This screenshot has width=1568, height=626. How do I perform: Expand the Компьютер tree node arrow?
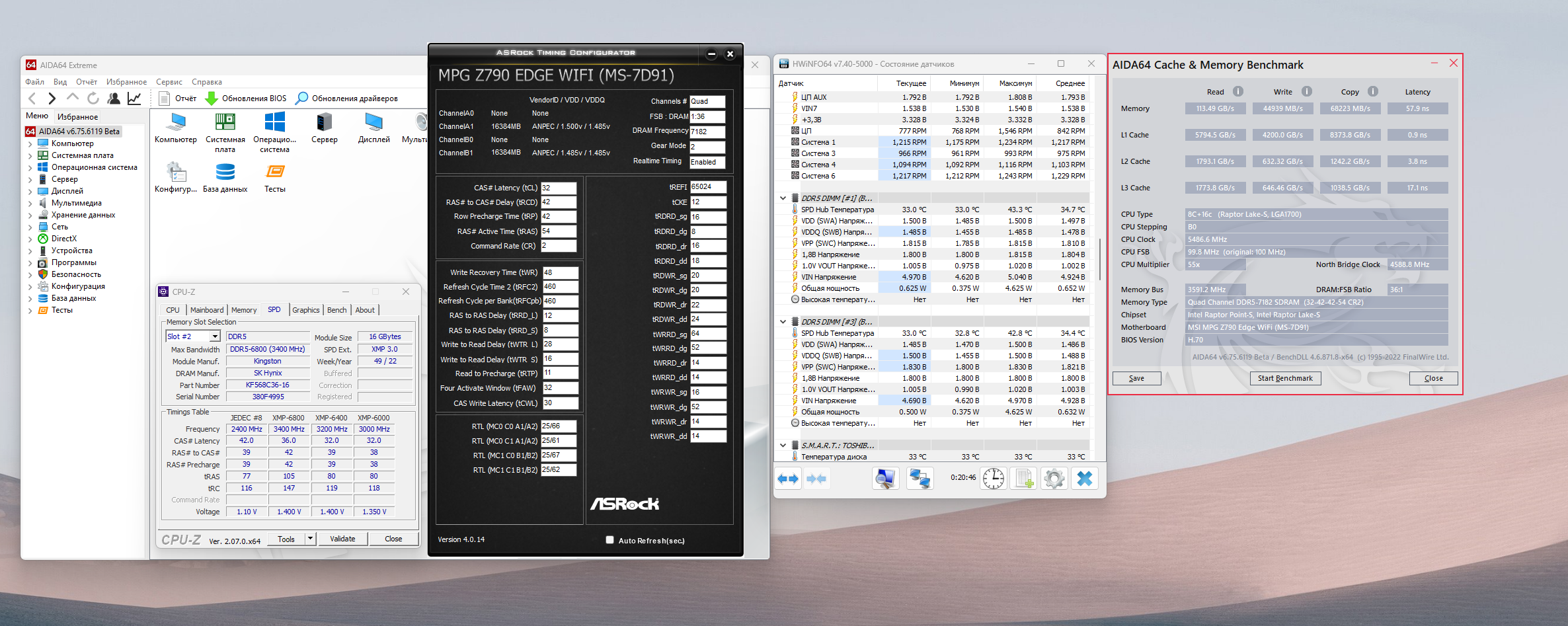pos(30,144)
